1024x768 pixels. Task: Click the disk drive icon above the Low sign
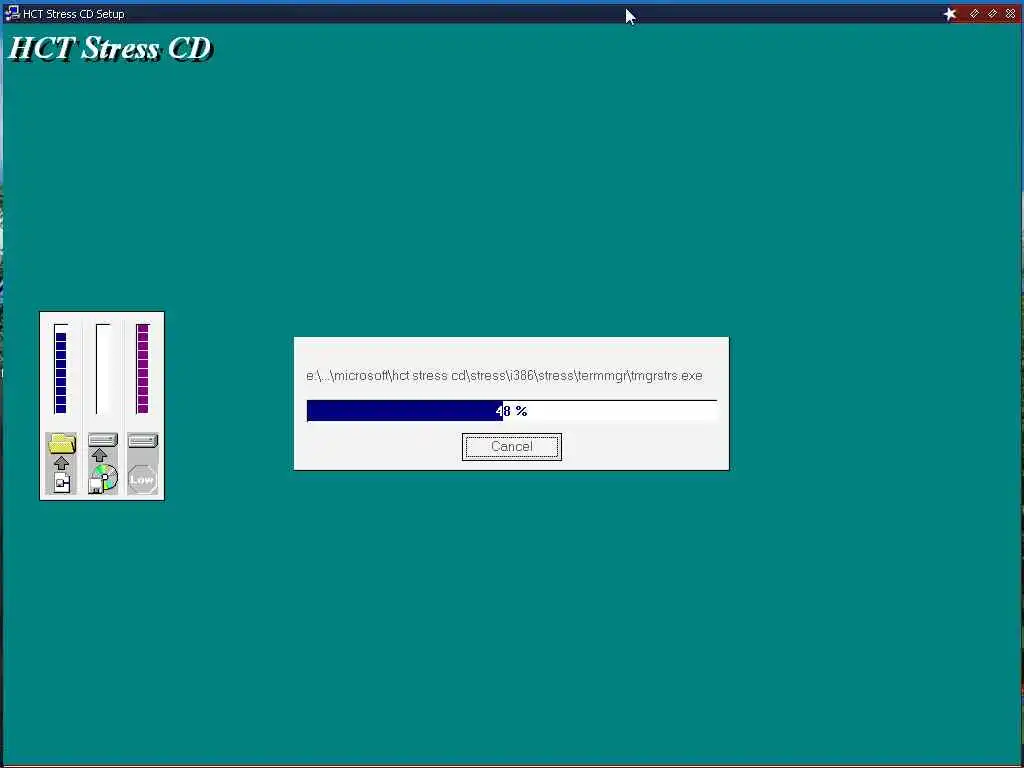(x=143, y=441)
